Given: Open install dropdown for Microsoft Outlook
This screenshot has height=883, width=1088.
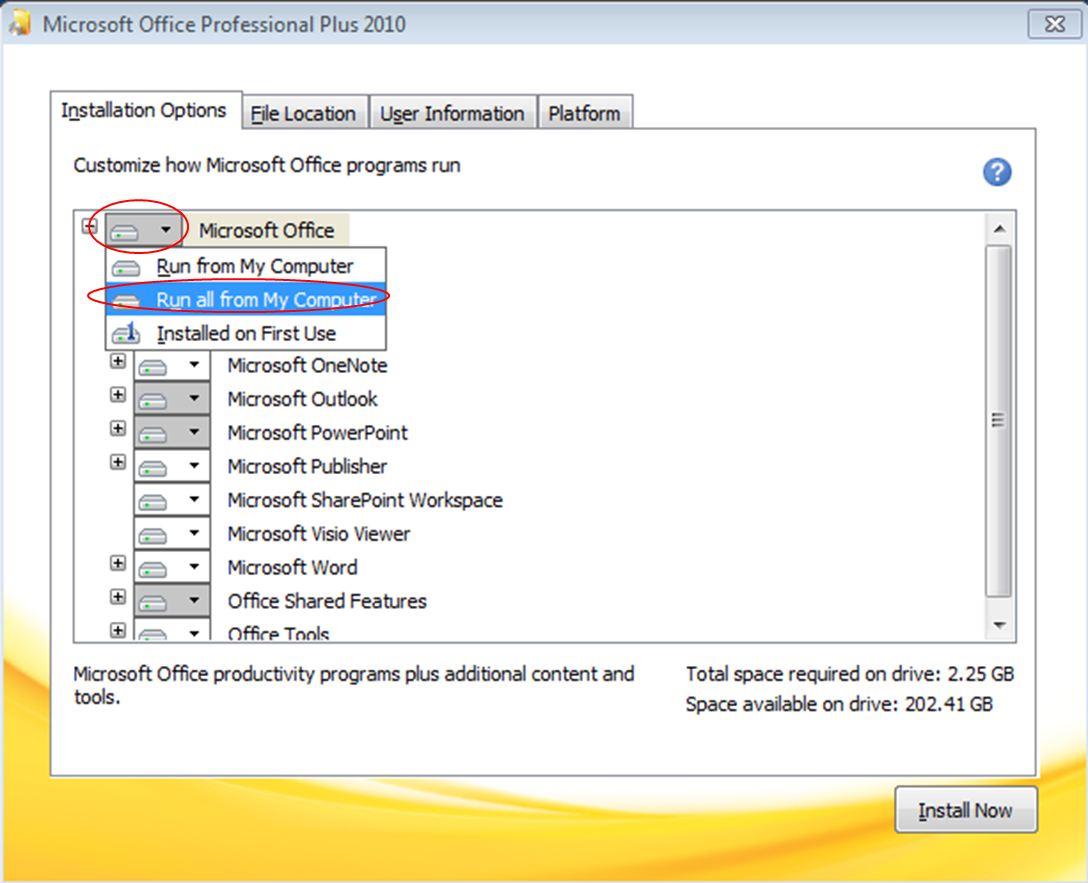Looking at the screenshot, I should [172, 399].
